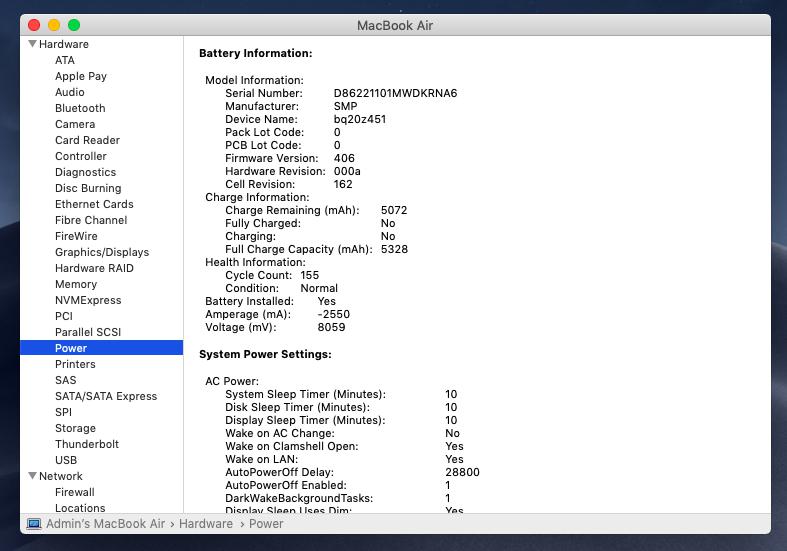Collapse the Hardware section triangle
Viewport: 787px width, 551px height.
[x=32, y=44]
